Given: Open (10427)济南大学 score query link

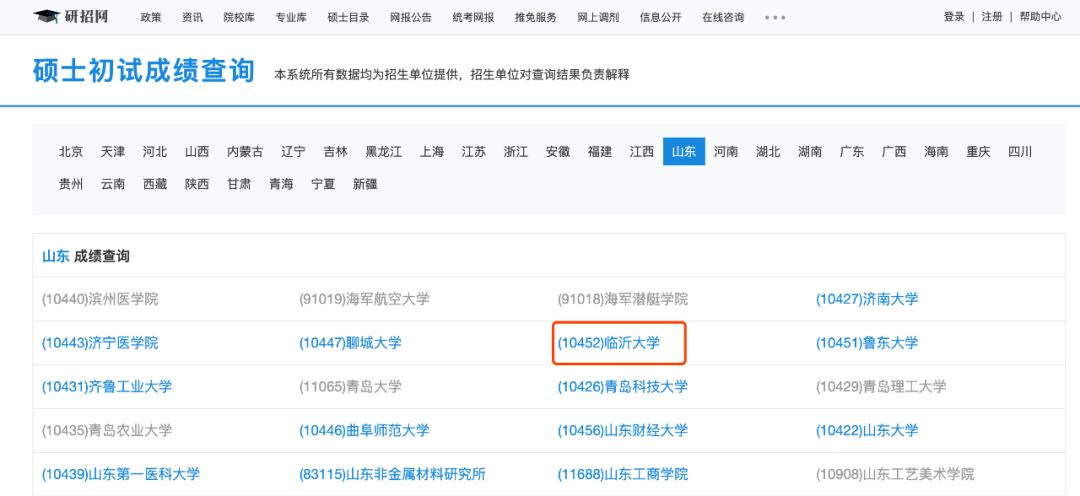Looking at the screenshot, I should click(867, 299).
